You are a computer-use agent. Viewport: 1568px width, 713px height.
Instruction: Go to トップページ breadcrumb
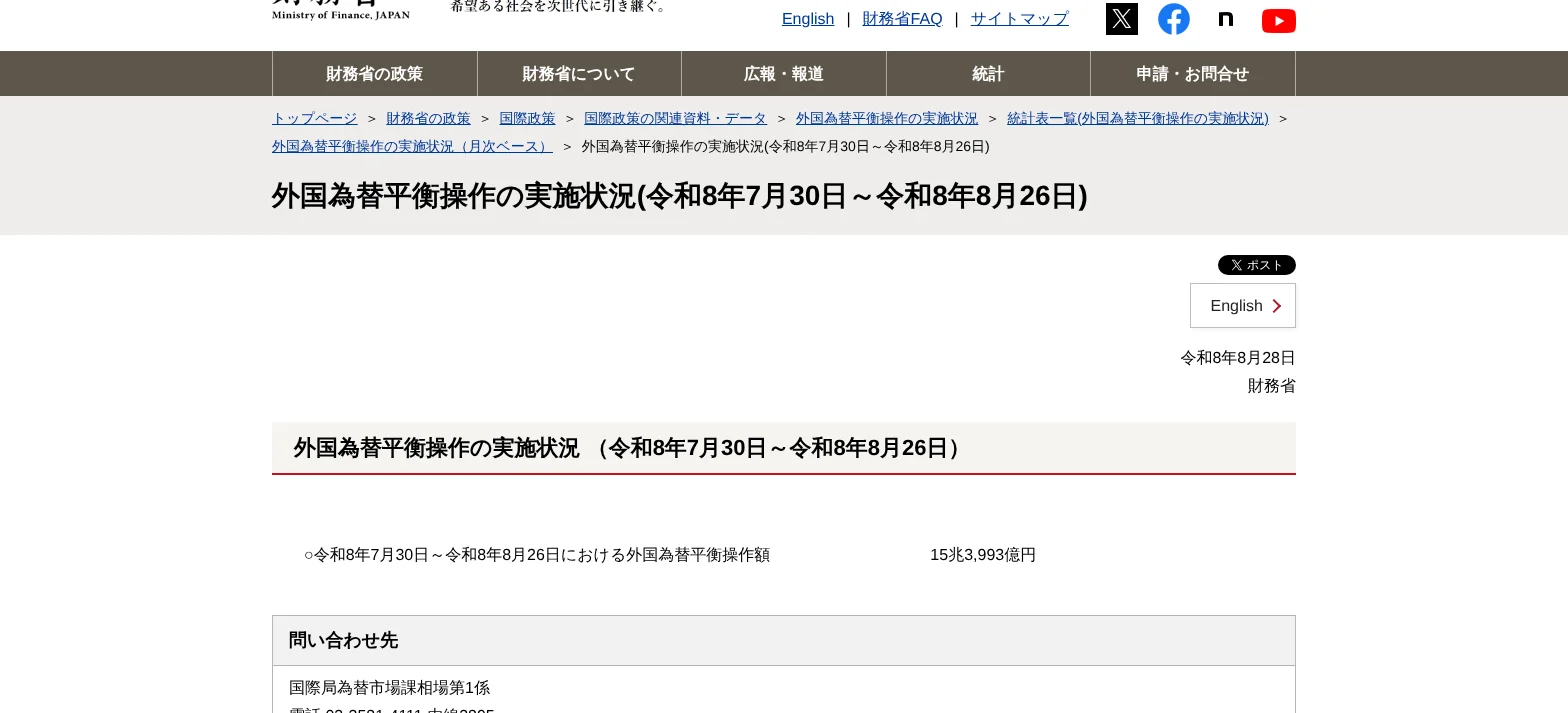(x=314, y=118)
